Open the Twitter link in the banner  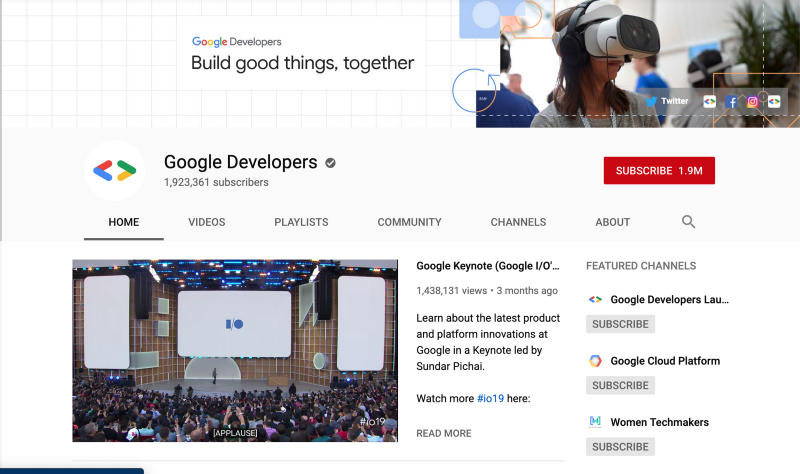click(x=667, y=101)
